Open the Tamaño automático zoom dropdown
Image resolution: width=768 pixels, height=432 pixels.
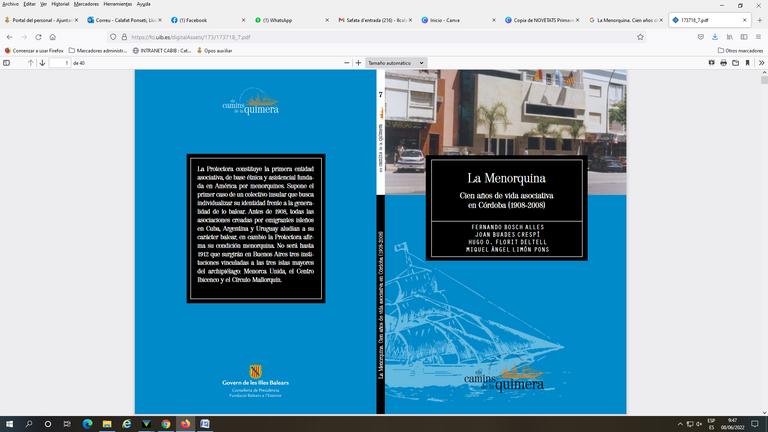tap(396, 63)
